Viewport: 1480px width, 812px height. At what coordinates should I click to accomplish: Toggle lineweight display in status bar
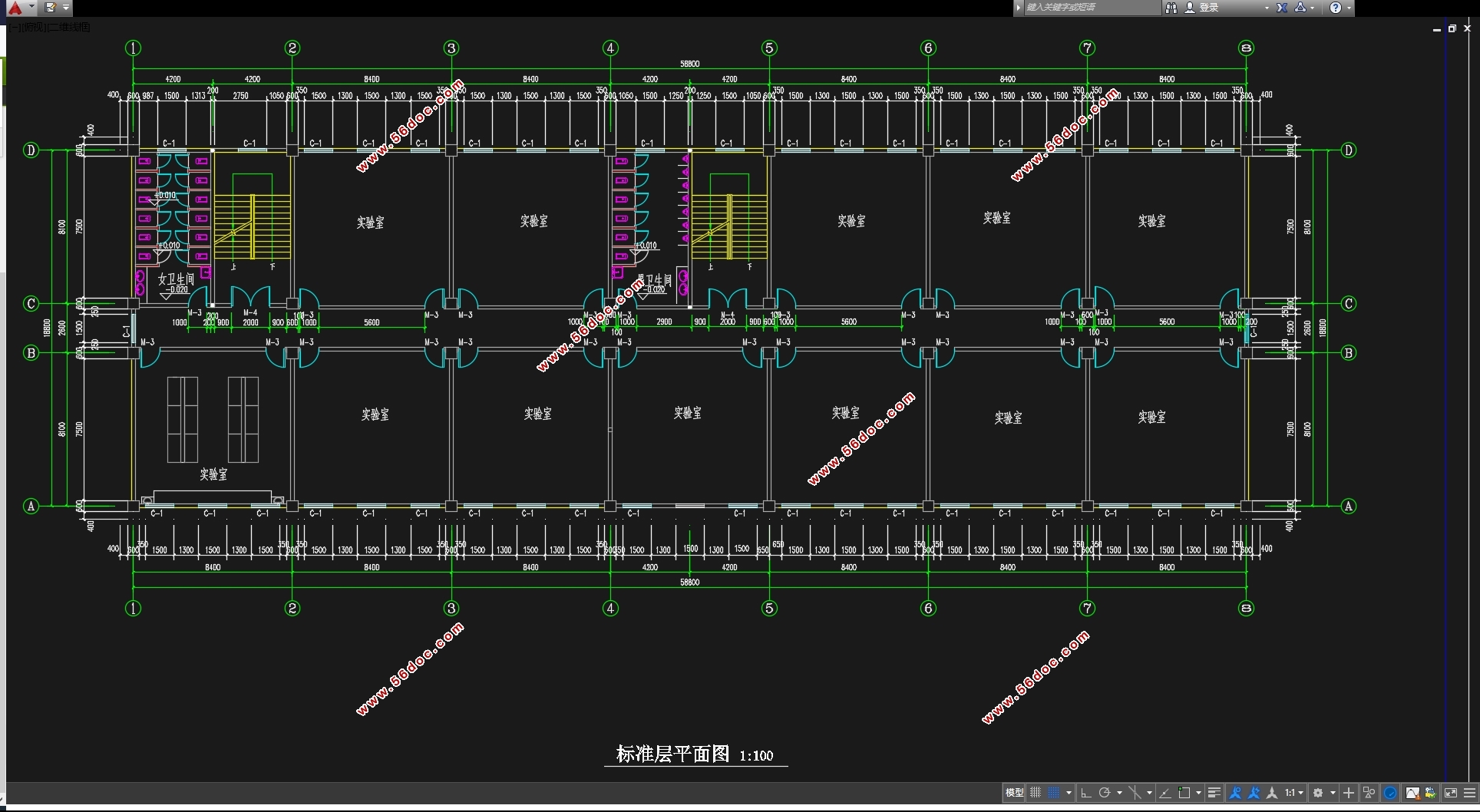(1214, 793)
